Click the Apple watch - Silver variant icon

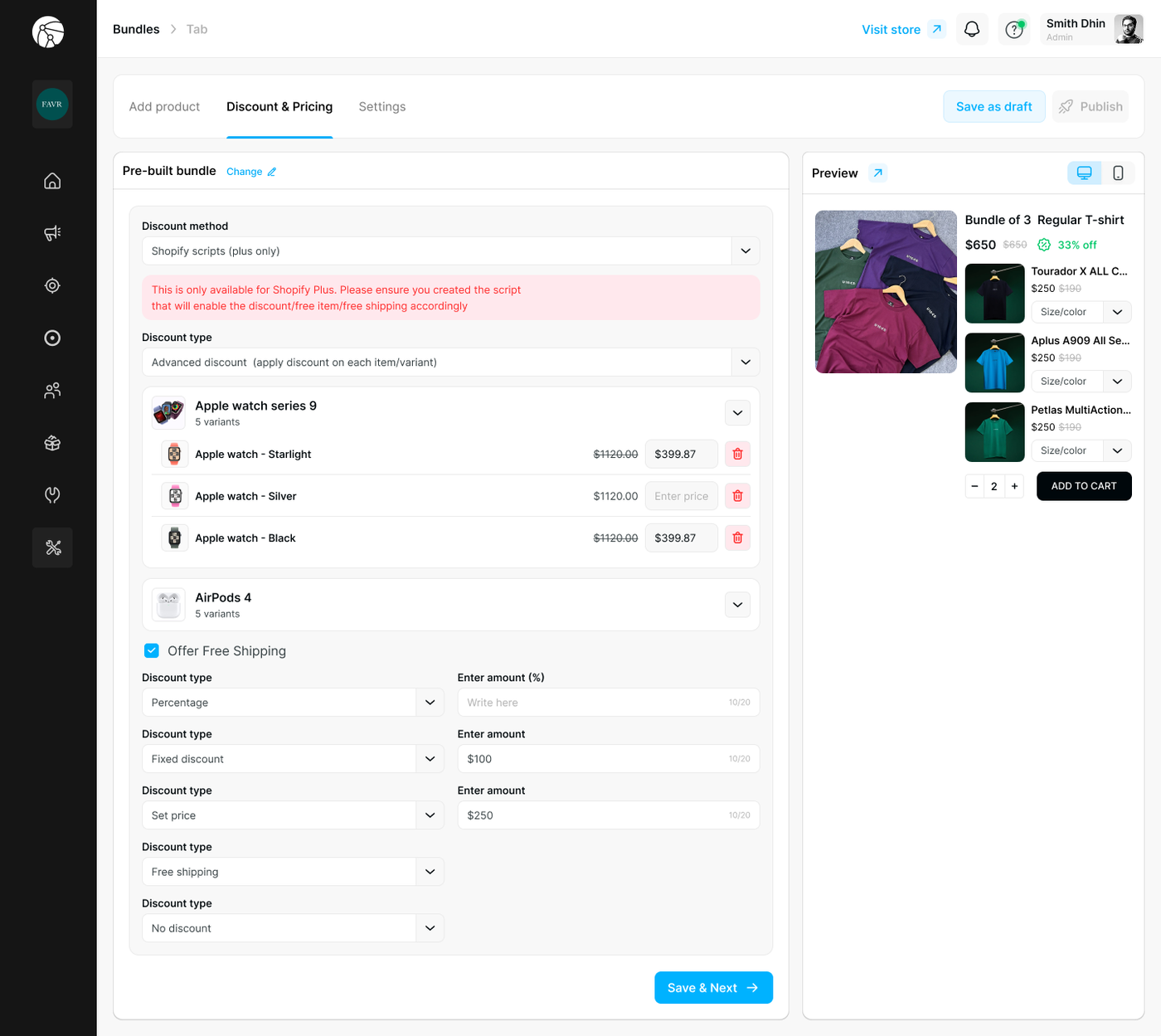[x=174, y=496]
